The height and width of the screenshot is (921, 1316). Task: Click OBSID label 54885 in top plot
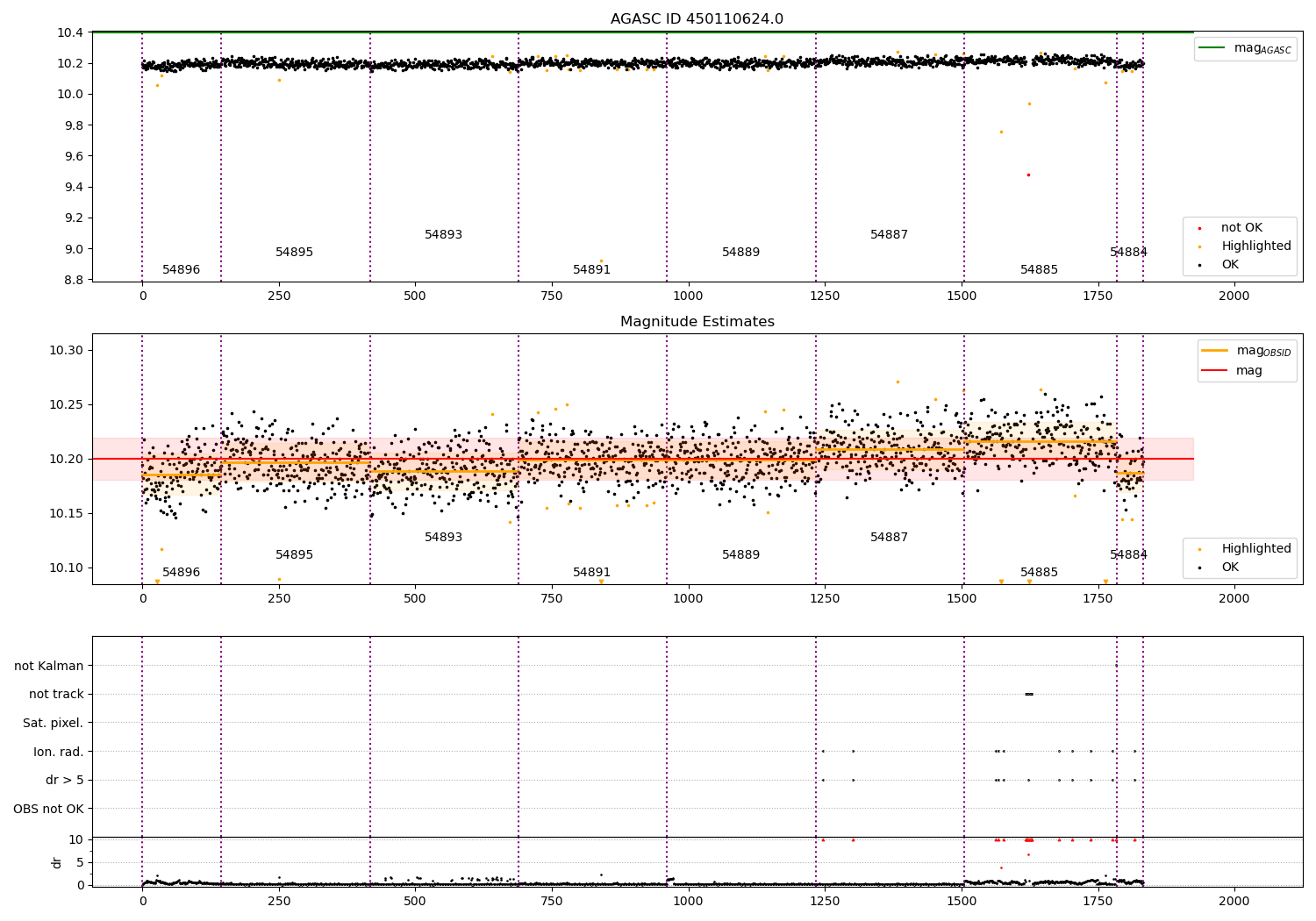[x=1040, y=270]
